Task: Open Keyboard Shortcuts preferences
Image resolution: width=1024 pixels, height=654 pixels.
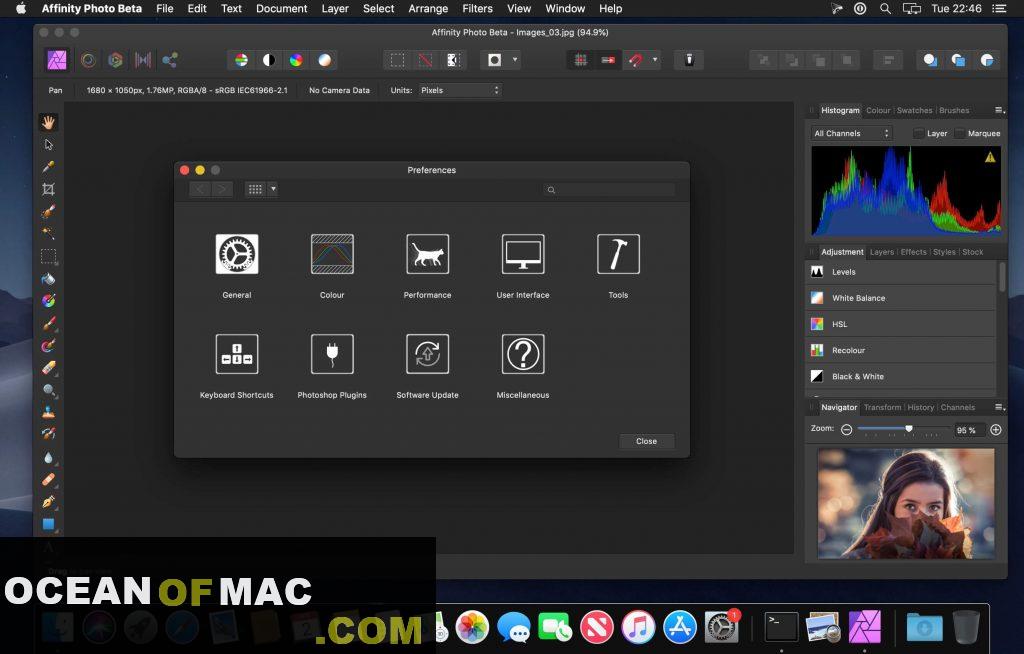Action: 236,354
